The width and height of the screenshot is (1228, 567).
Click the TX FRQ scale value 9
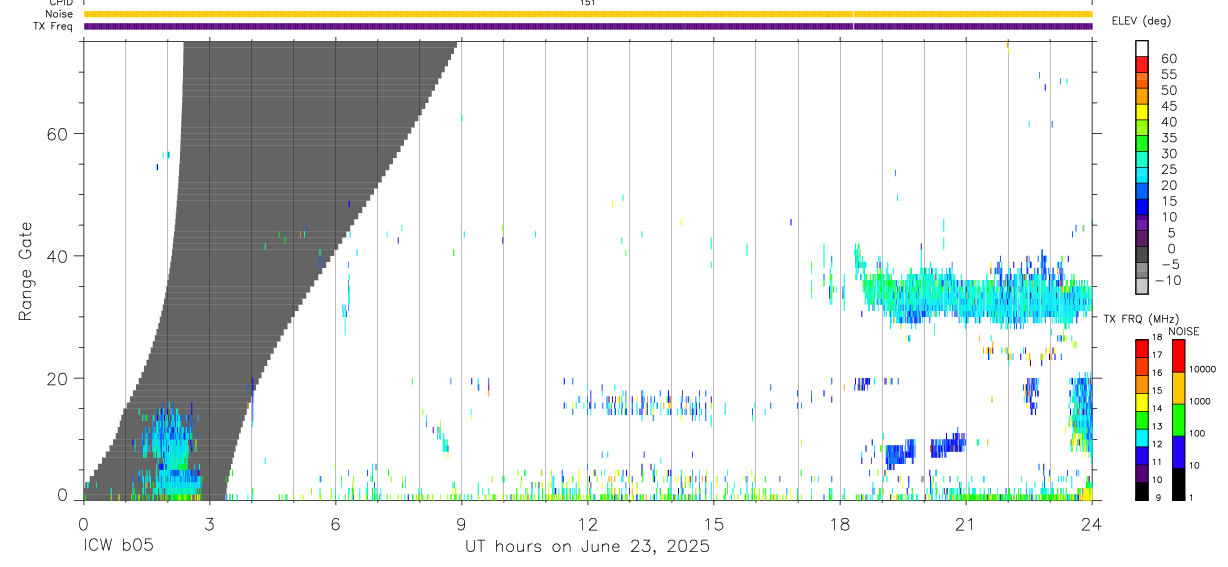[x=1156, y=497]
